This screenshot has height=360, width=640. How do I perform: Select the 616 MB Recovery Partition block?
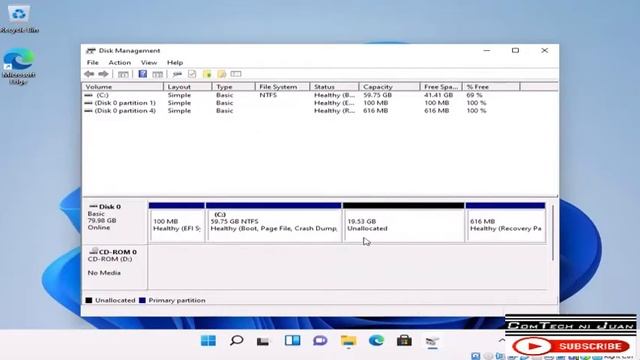505,222
